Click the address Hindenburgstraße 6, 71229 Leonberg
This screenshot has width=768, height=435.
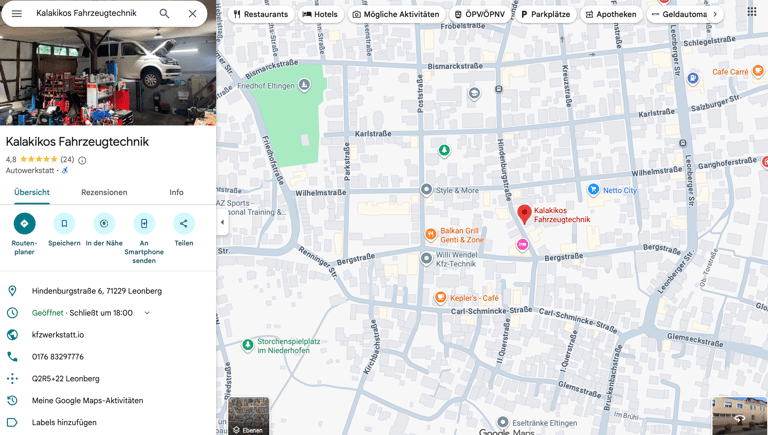coord(96,291)
